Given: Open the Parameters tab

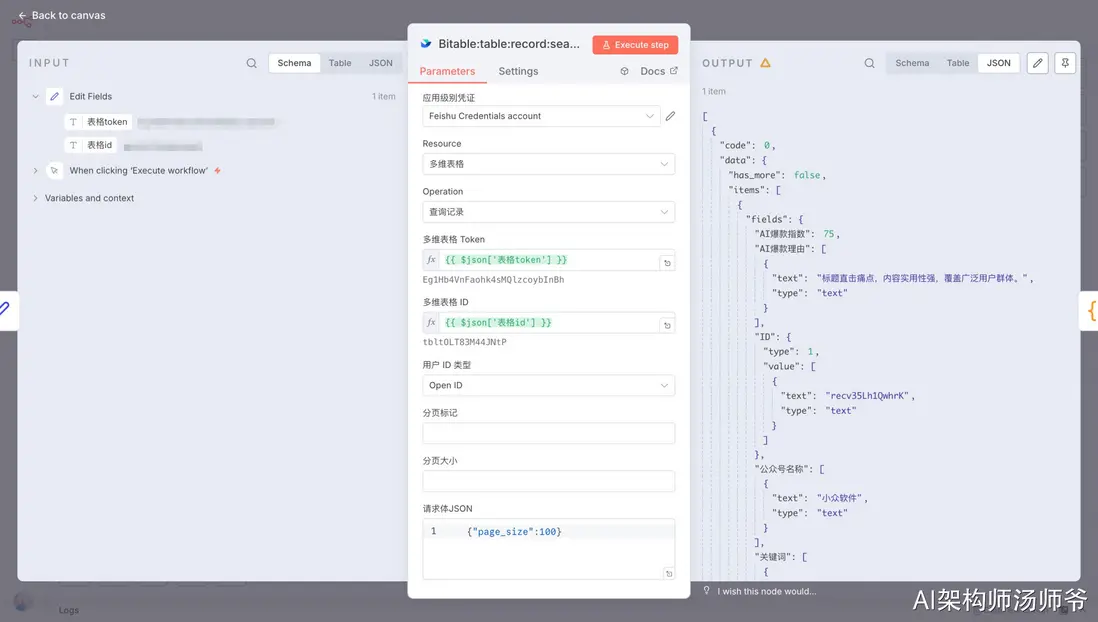Looking at the screenshot, I should point(447,71).
